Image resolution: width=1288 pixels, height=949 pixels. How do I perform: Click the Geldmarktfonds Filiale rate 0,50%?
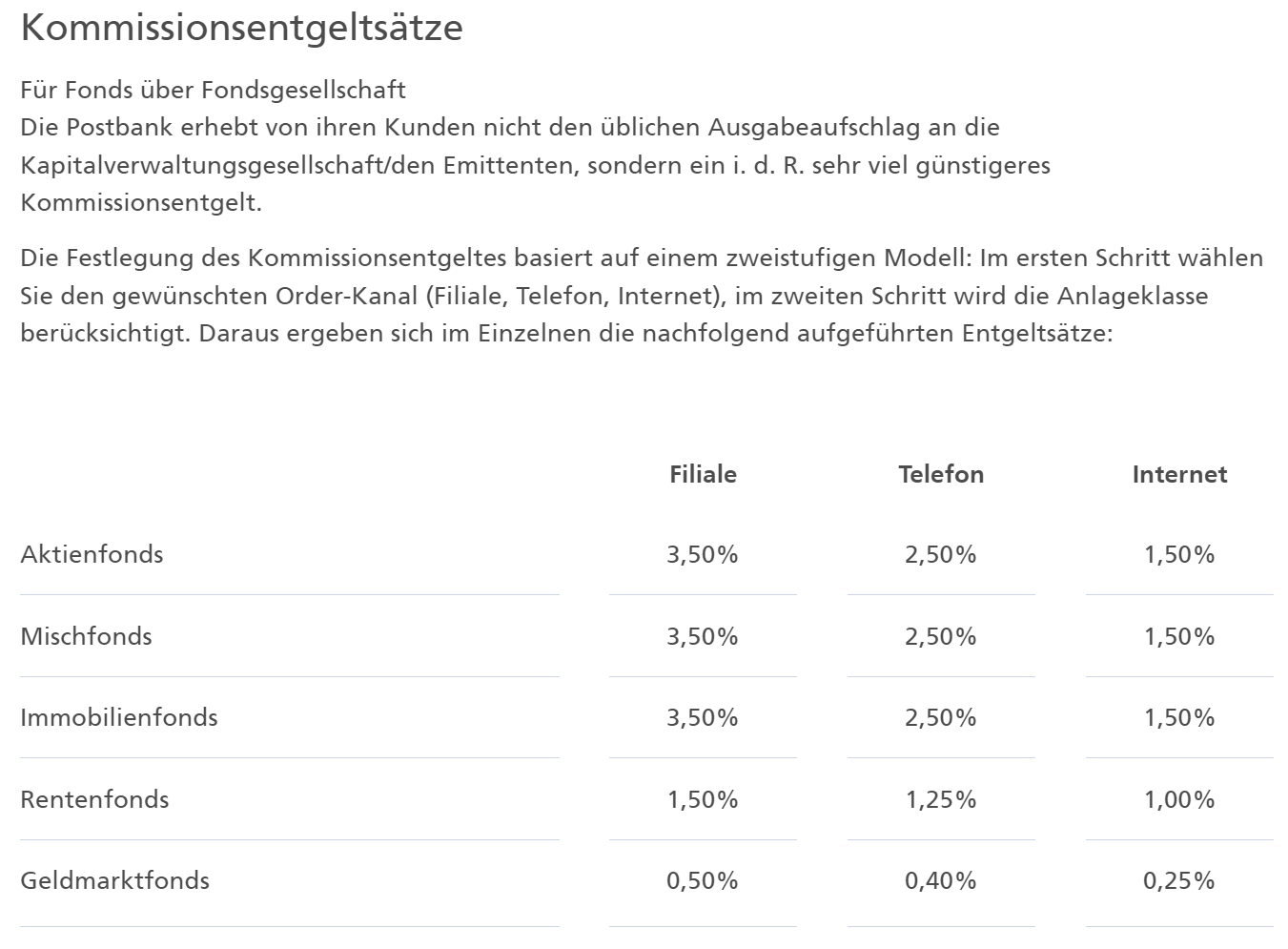point(703,880)
